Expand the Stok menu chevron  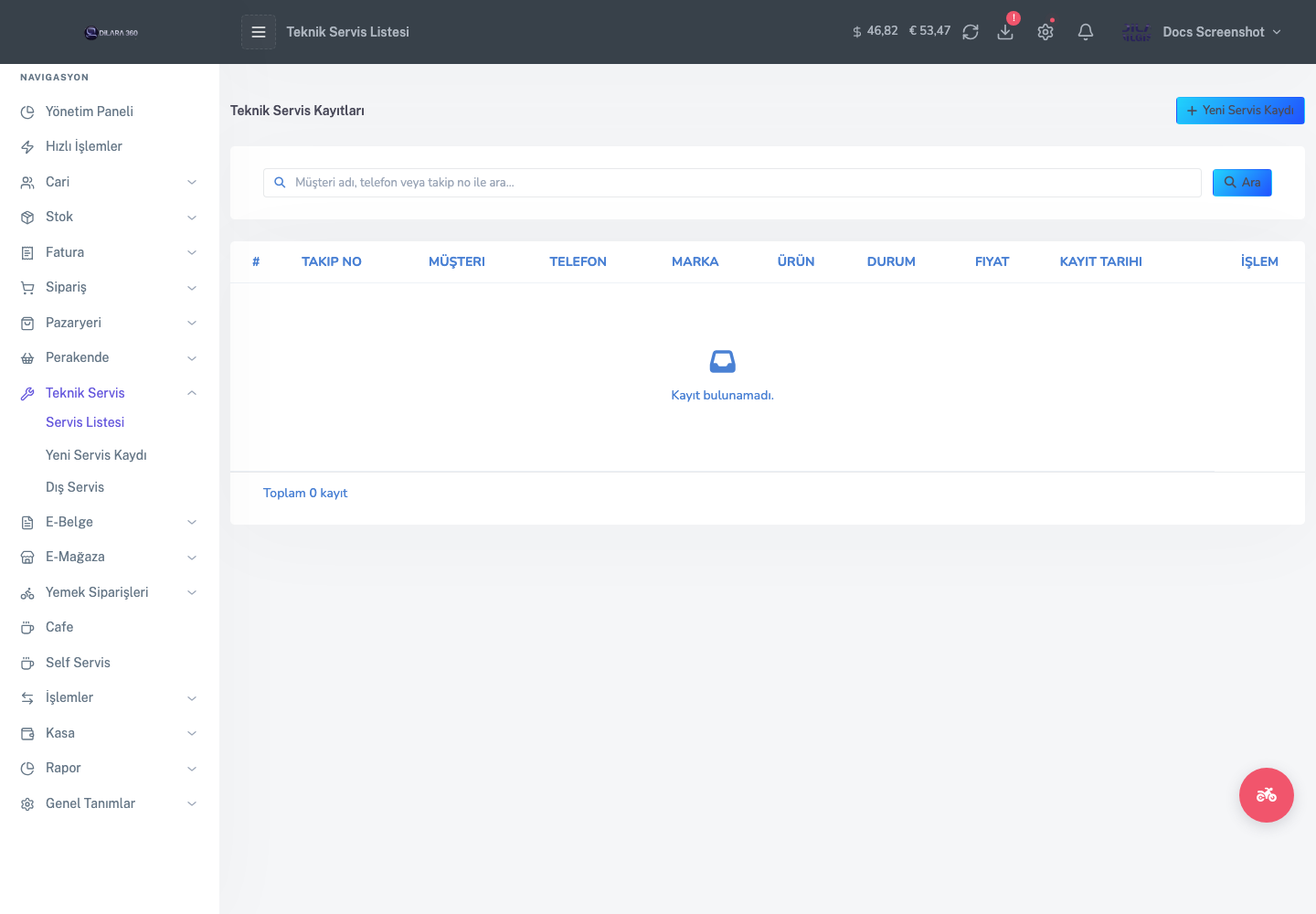pos(192,218)
